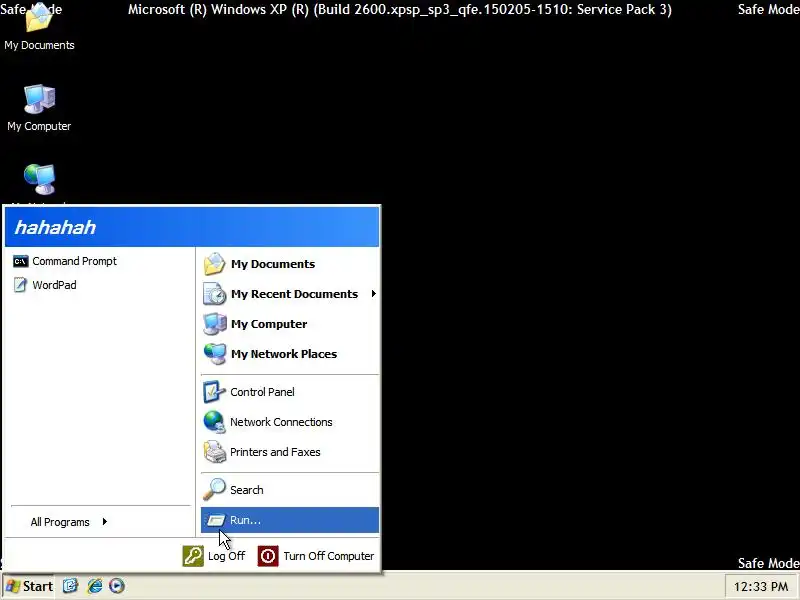Open My Documents folder icon in Start menu
The image size is (800, 600).
pos(214,264)
